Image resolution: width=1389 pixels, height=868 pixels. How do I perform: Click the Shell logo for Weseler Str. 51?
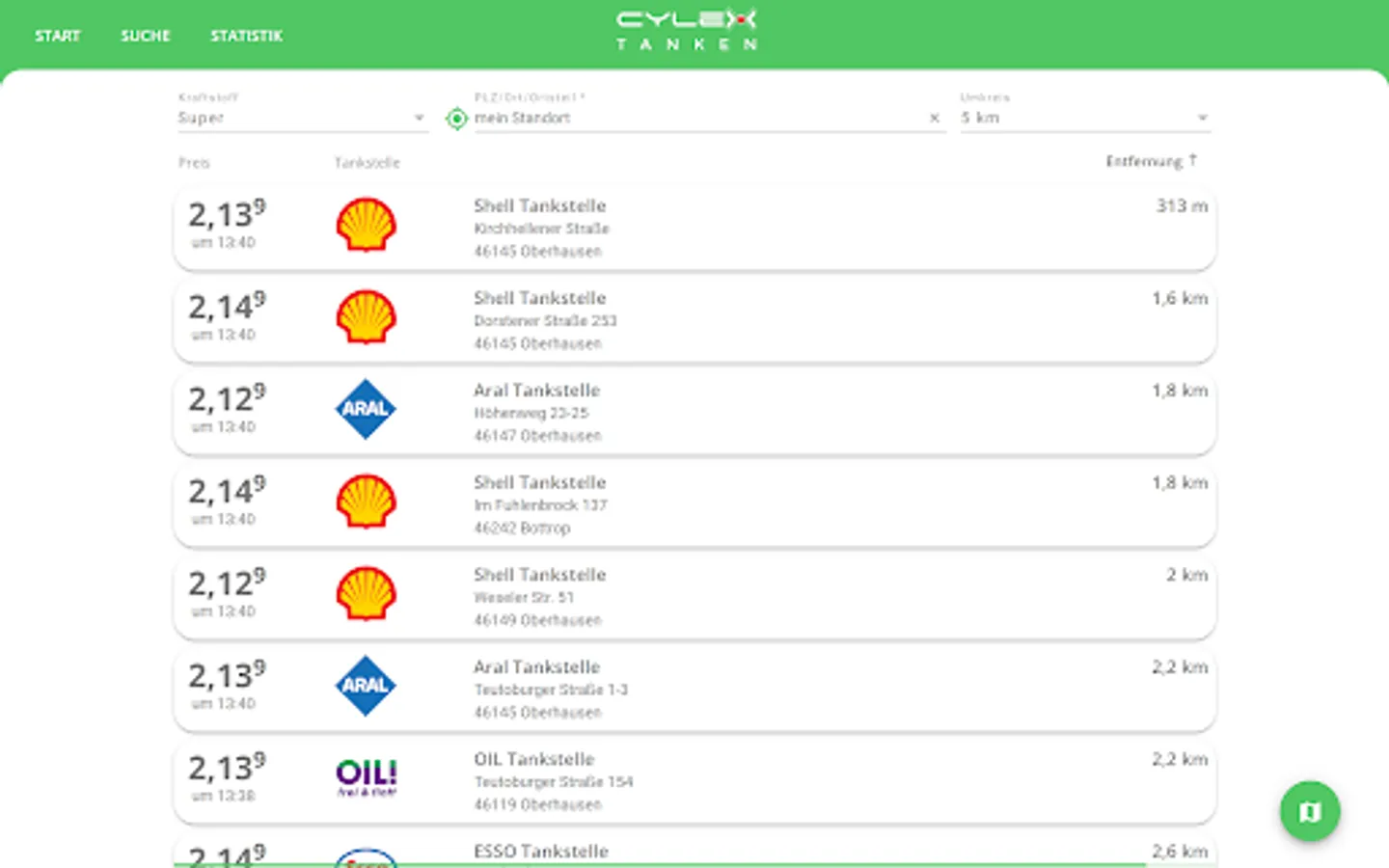tap(367, 594)
